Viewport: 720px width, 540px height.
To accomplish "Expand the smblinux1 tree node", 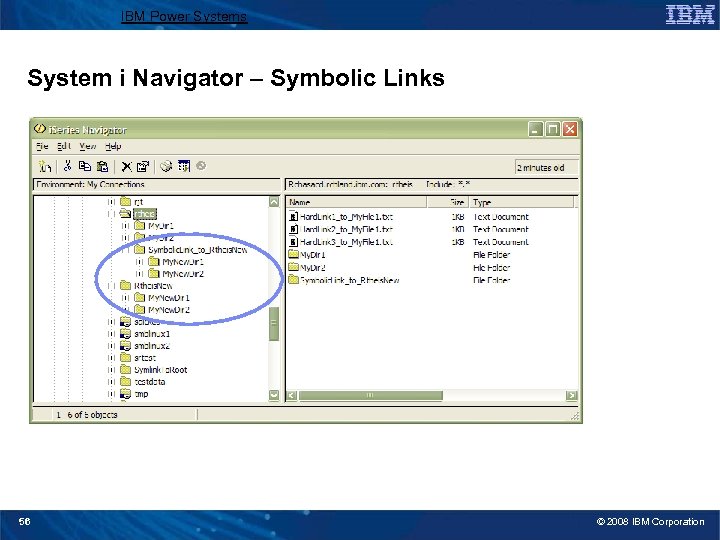I will click(111, 334).
